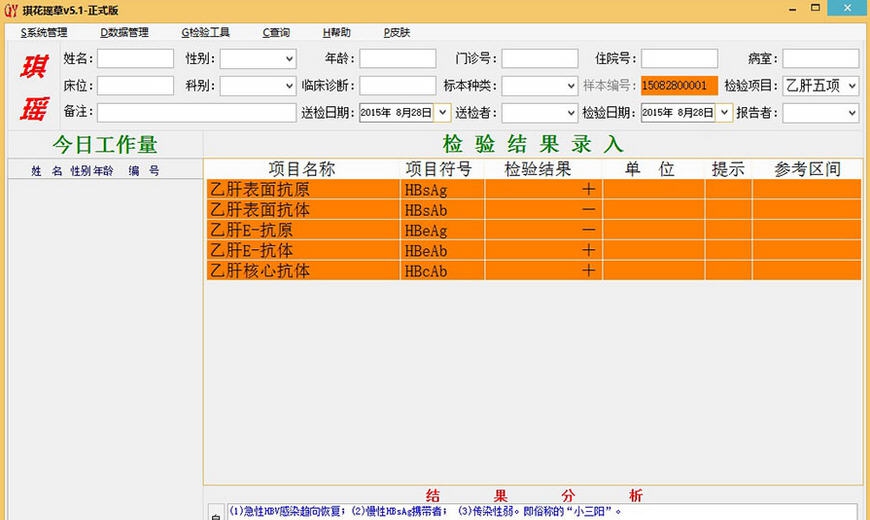The width and height of the screenshot is (870, 520).
Task: Click the 门诊号 input field
Action: [540, 58]
